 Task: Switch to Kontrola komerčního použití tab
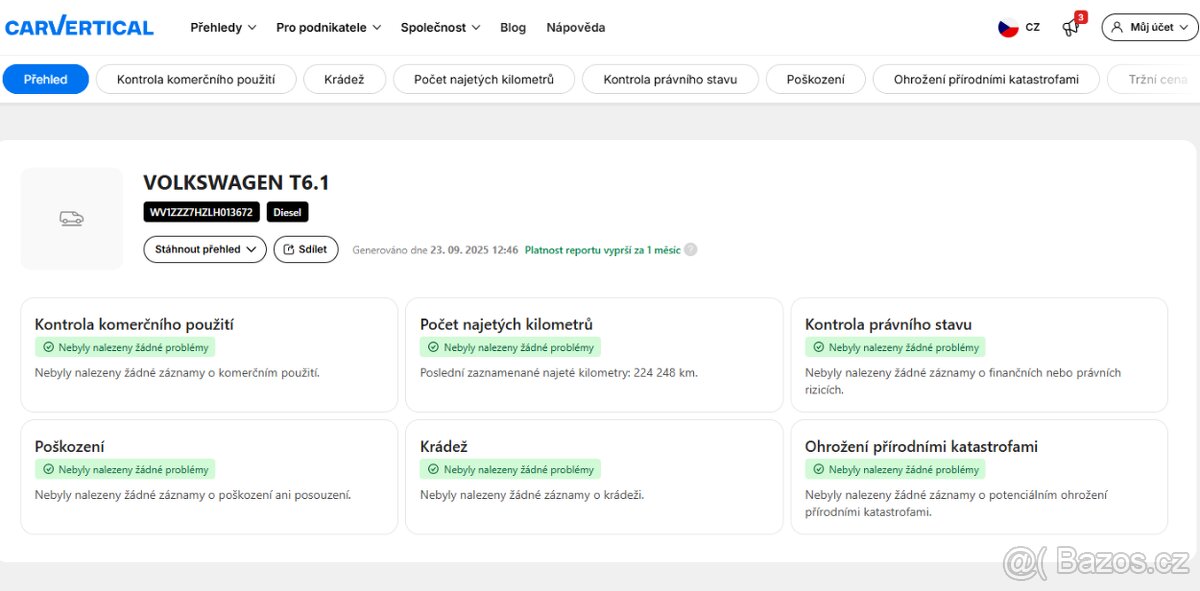point(196,79)
